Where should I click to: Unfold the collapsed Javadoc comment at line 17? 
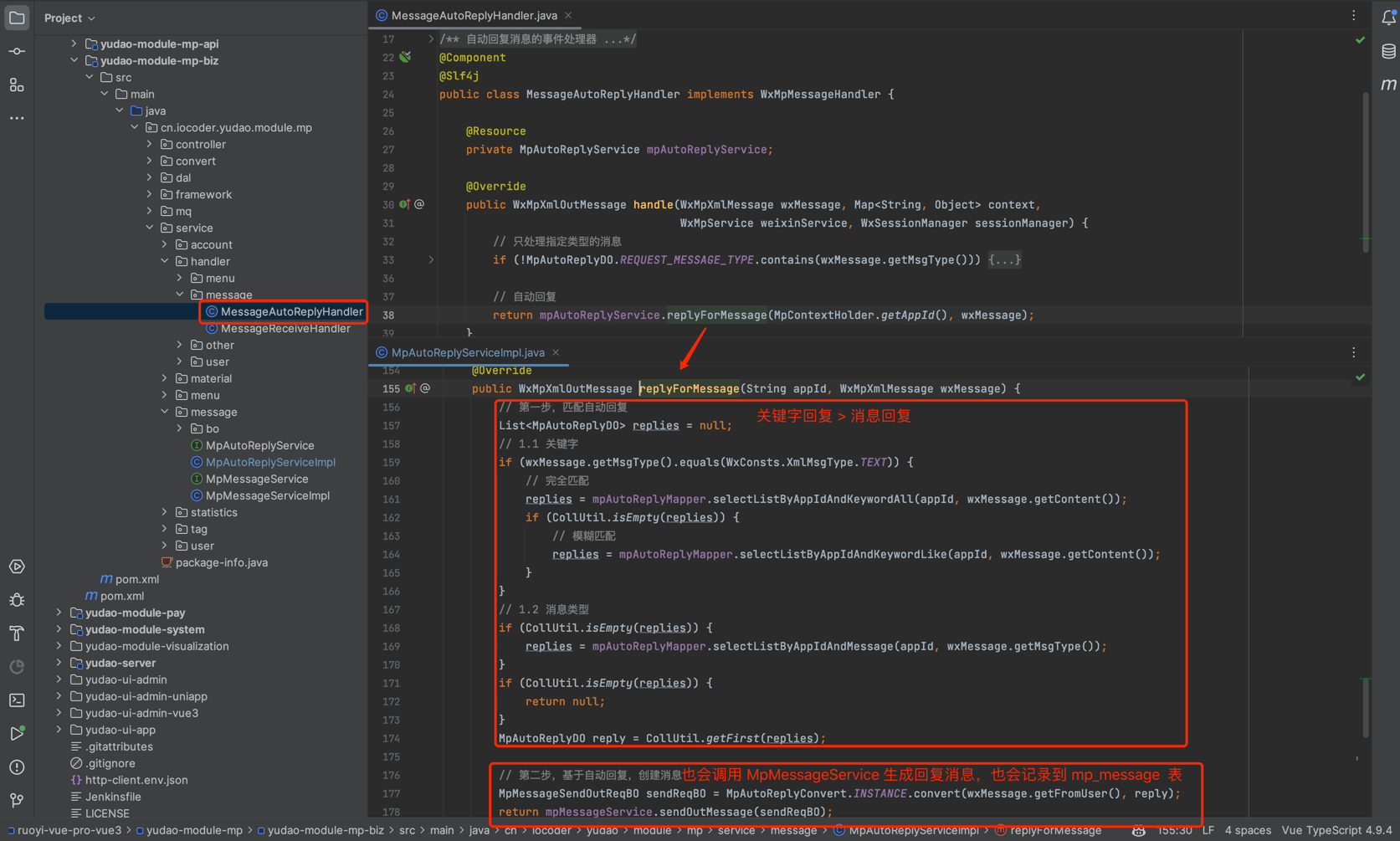coord(431,39)
